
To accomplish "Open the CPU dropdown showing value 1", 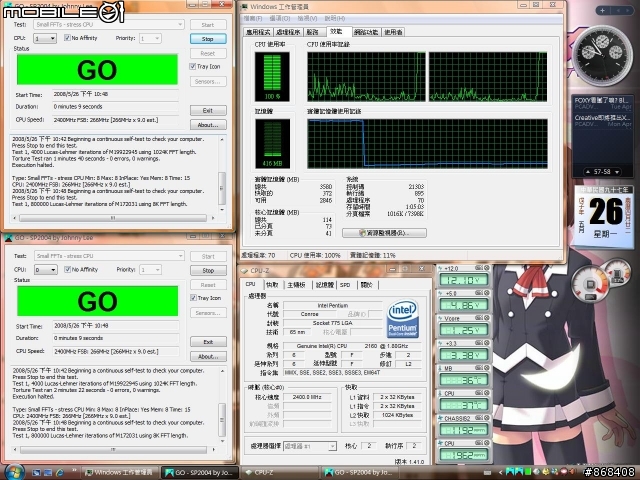I will 45,38.
